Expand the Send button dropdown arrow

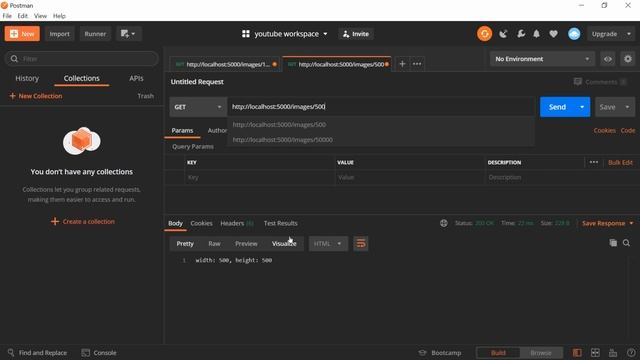pyautogui.click(x=582, y=107)
